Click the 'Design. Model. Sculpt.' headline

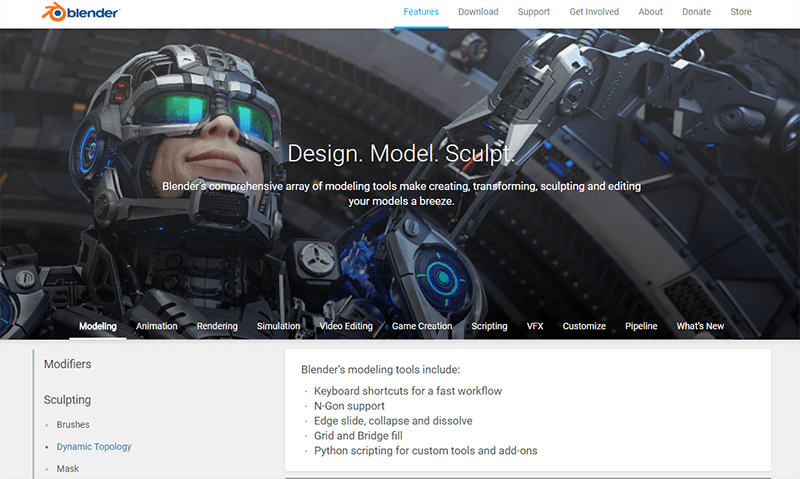click(x=400, y=154)
